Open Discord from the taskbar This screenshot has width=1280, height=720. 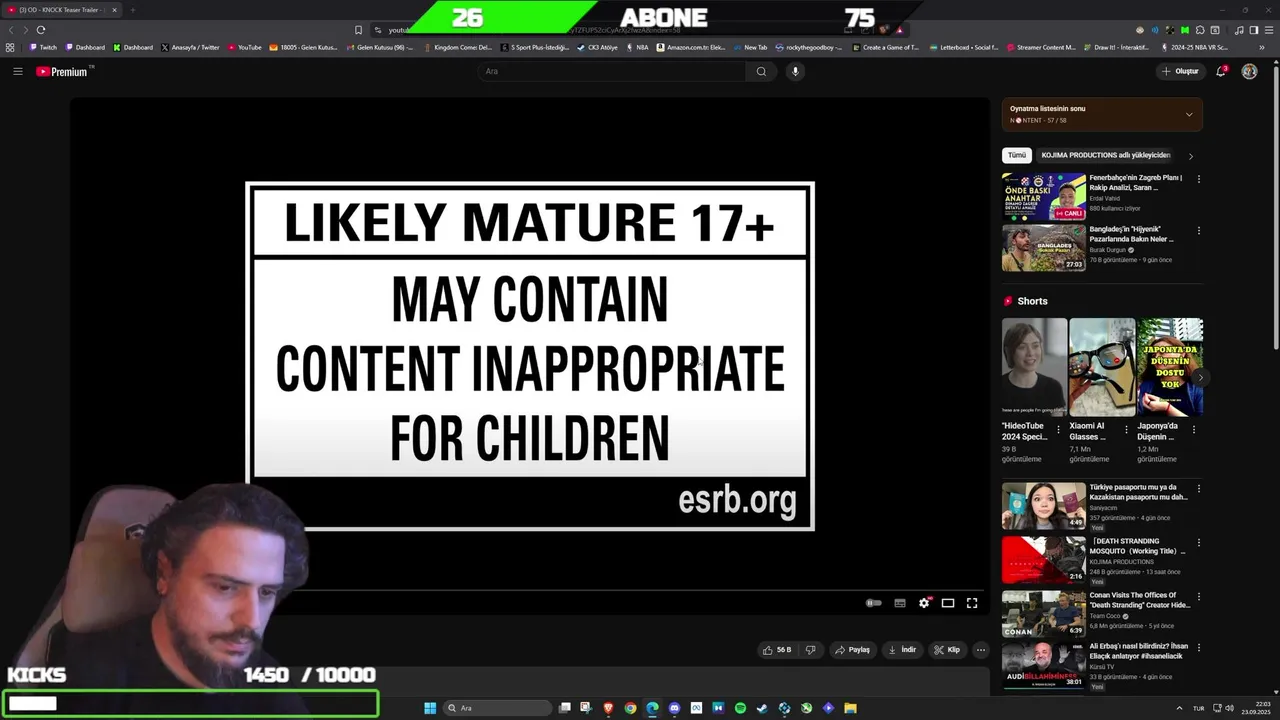(x=674, y=708)
